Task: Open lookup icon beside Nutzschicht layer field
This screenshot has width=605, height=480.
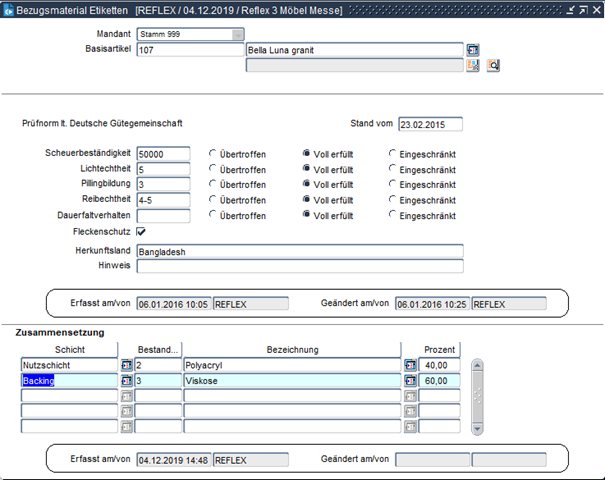Action: 126,366
